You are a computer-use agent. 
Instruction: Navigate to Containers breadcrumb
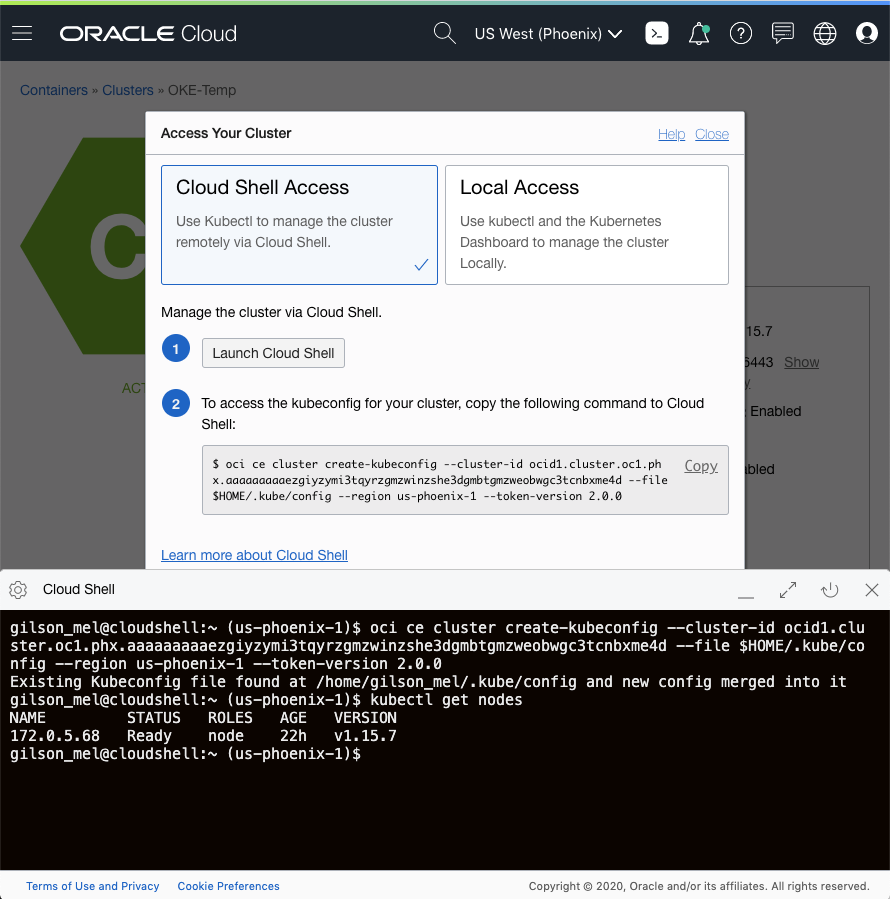tap(53, 90)
